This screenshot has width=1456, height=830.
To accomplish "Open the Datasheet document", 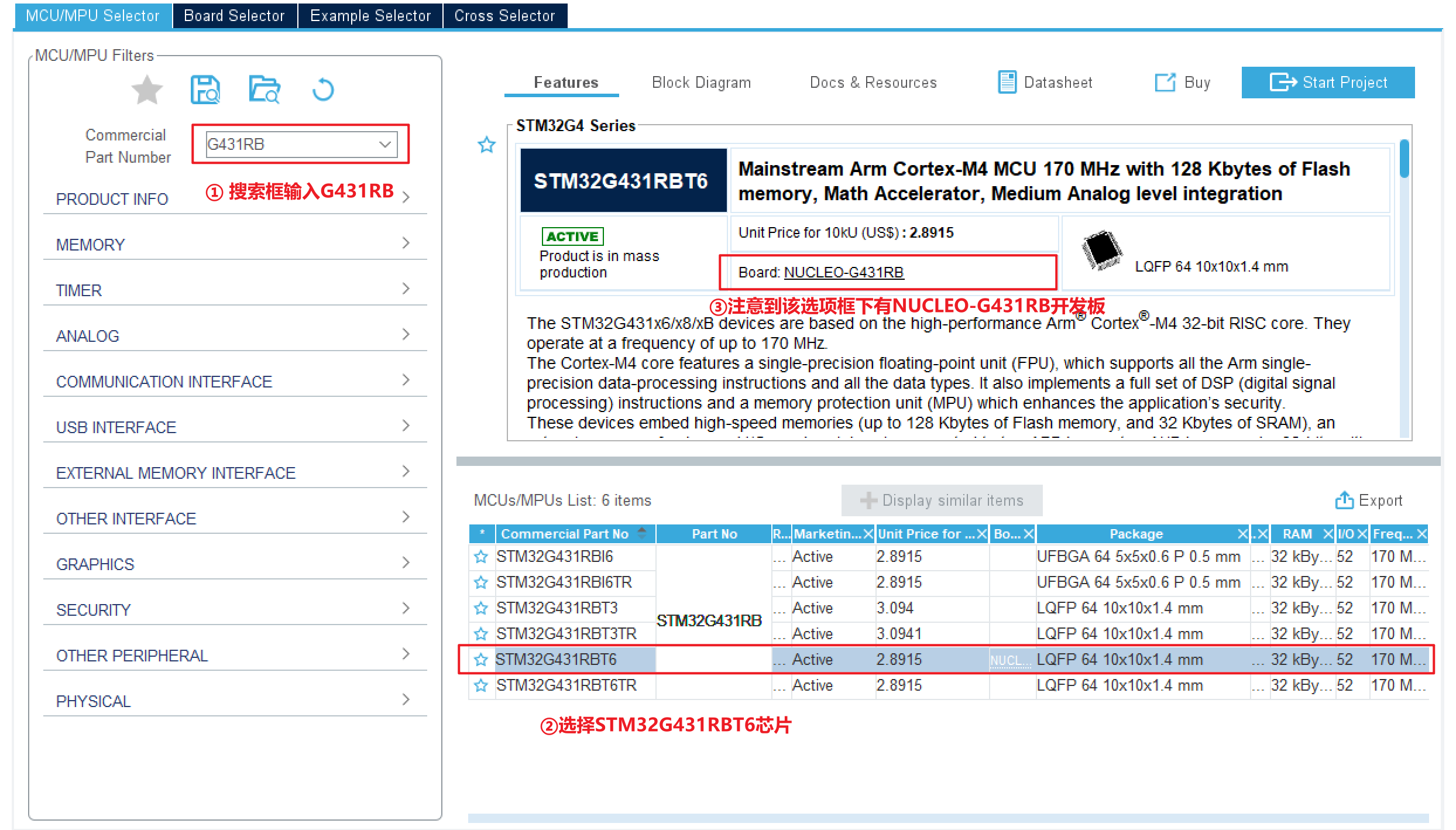I will click(1045, 83).
